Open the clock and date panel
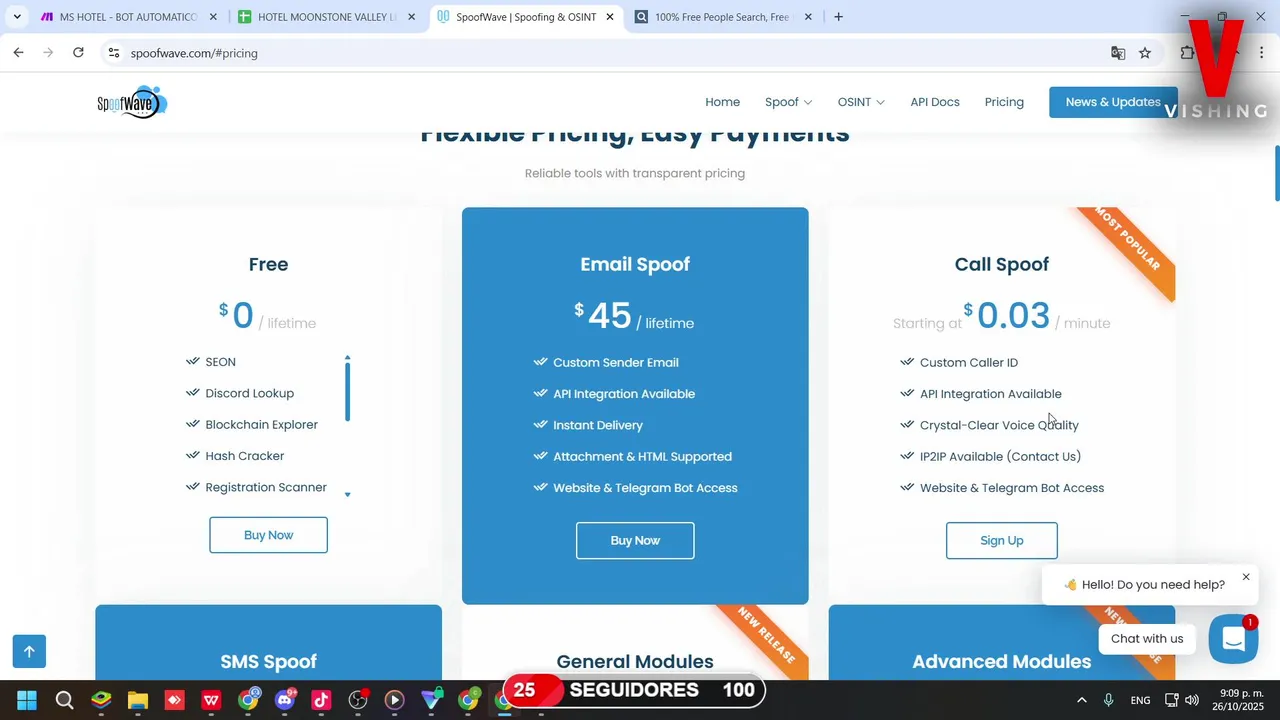1280x720 pixels. [1240, 700]
